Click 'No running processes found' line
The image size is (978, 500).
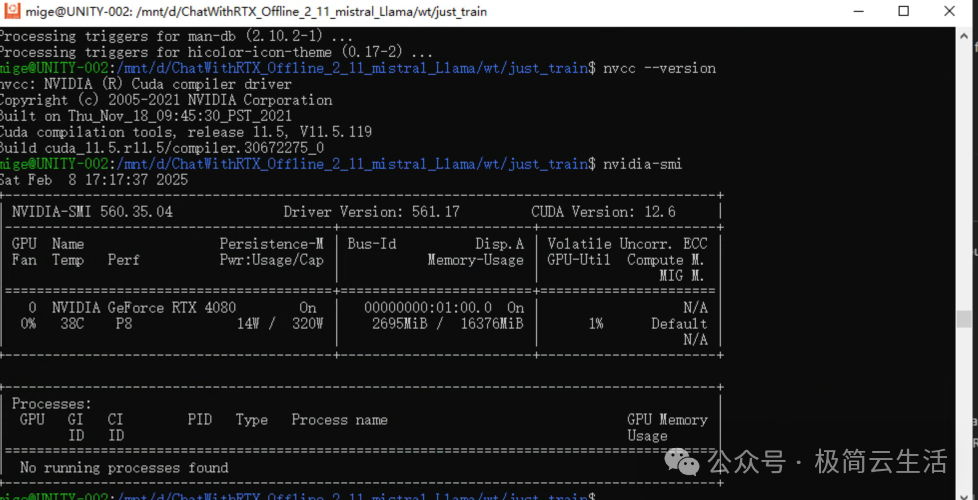click(x=124, y=468)
